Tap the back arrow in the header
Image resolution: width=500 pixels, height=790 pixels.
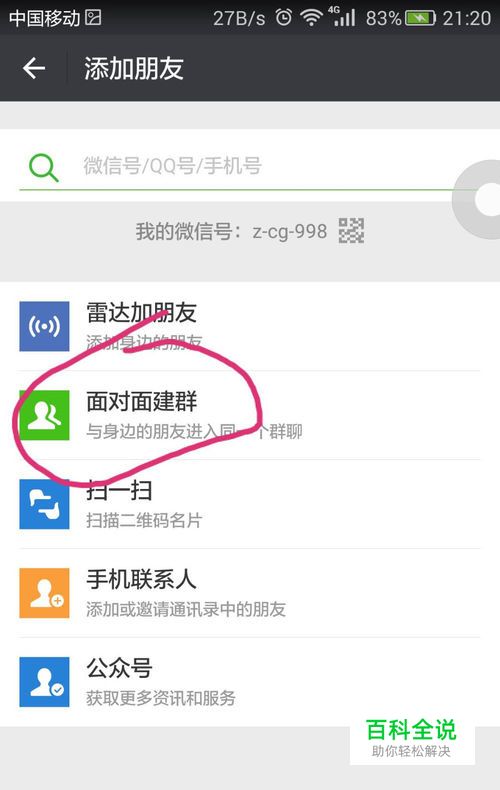(x=34, y=68)
